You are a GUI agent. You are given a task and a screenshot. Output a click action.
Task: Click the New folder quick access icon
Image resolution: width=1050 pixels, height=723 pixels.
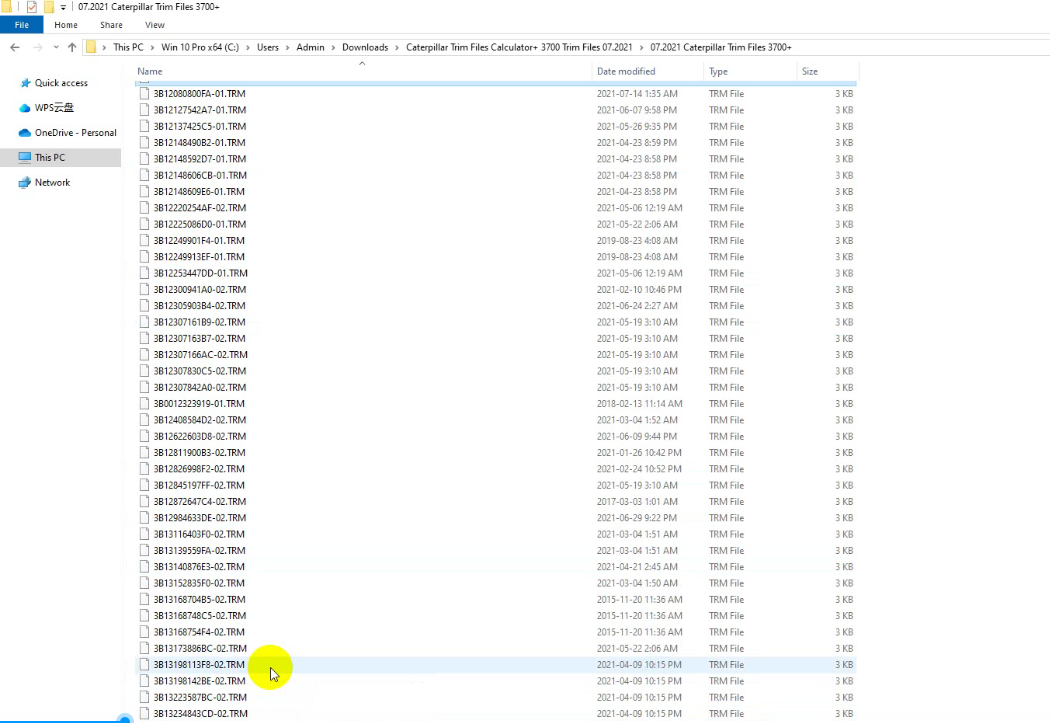(x=48, y=7)
